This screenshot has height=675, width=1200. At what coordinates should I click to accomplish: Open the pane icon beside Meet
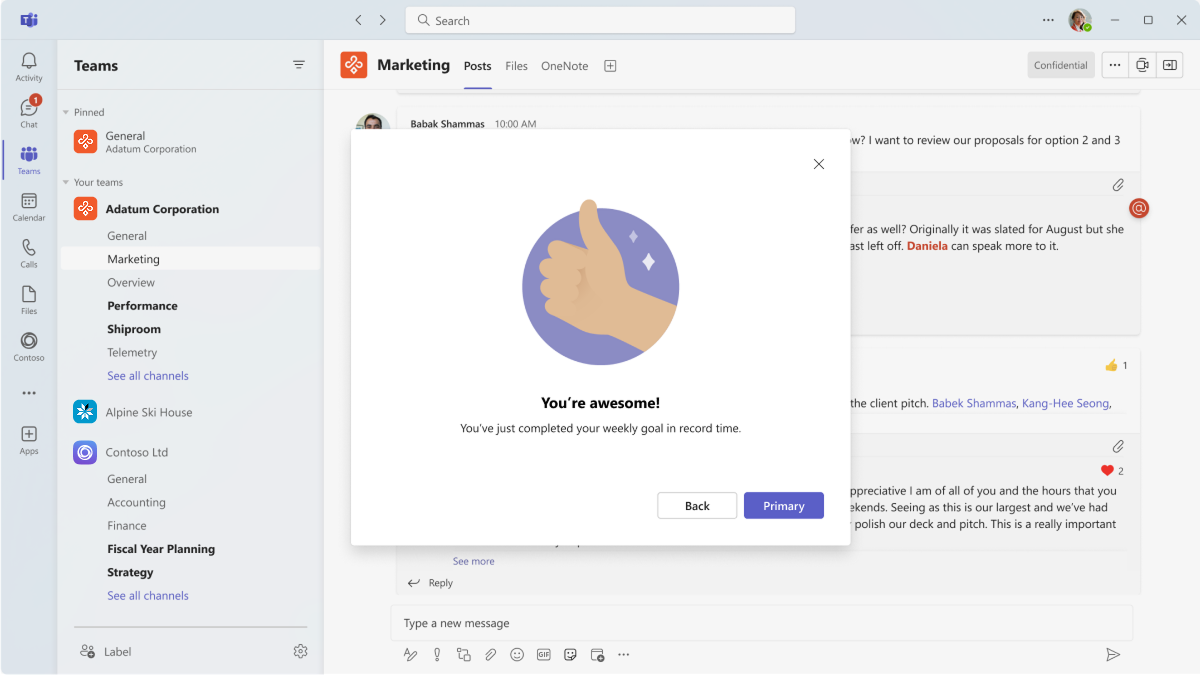click(1169, 65)
